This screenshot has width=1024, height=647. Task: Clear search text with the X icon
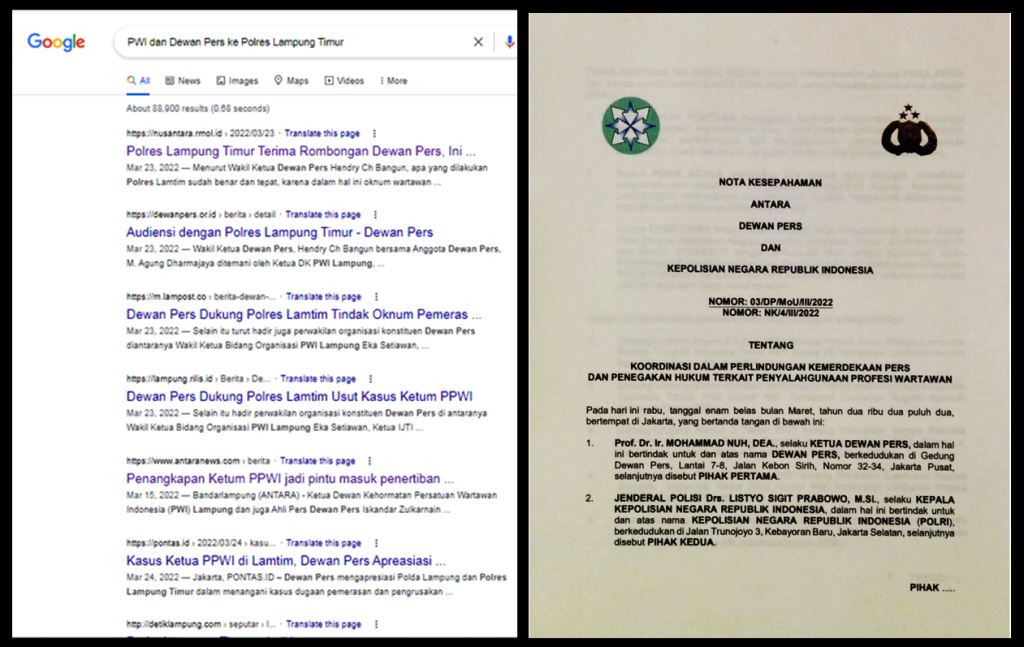(478, 42)
